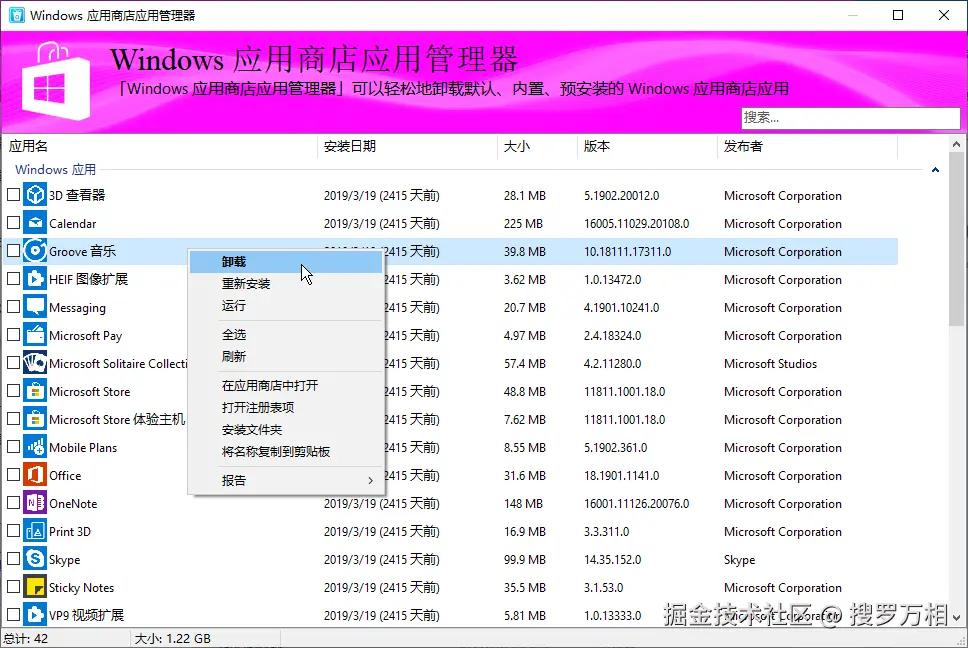Click the HEIF 图像扩展 app icon
The height and width of the screenshot is (648, 968).
click(x=35, y=279)
